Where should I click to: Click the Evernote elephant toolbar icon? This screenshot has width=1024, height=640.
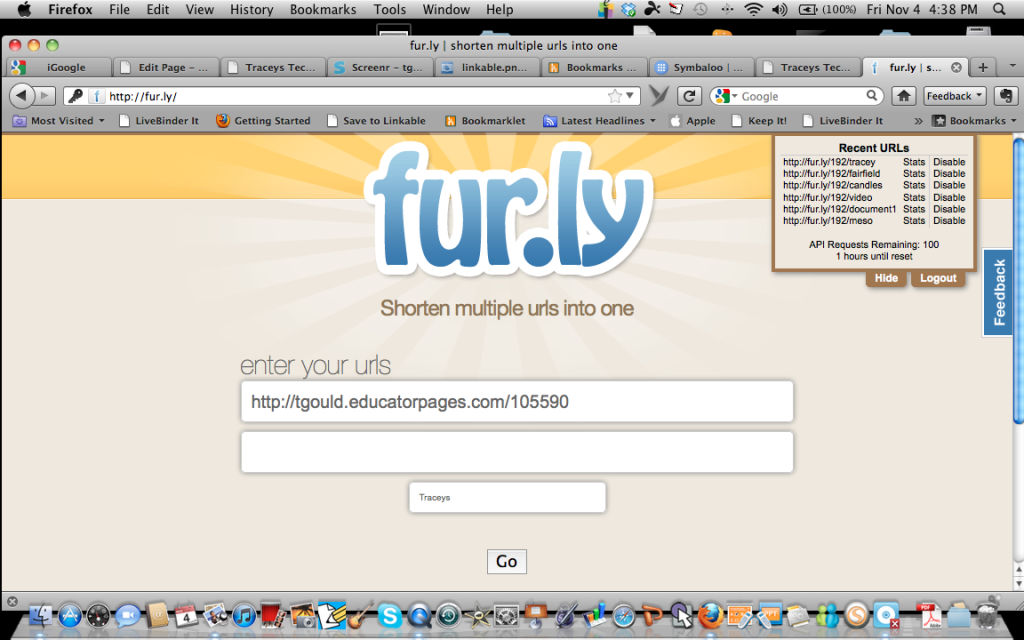1006,96
